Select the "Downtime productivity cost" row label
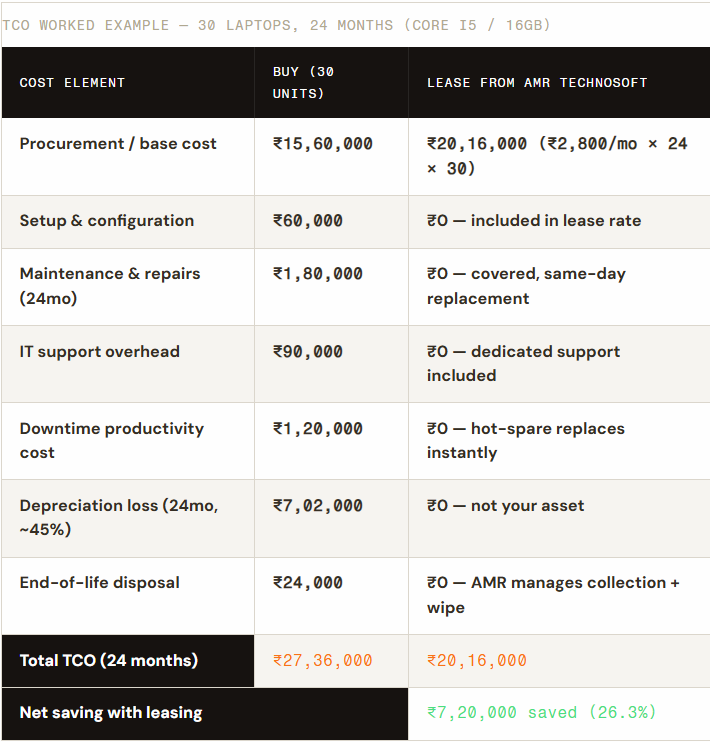Screen dimensions: 710x742 coord(112,440)
